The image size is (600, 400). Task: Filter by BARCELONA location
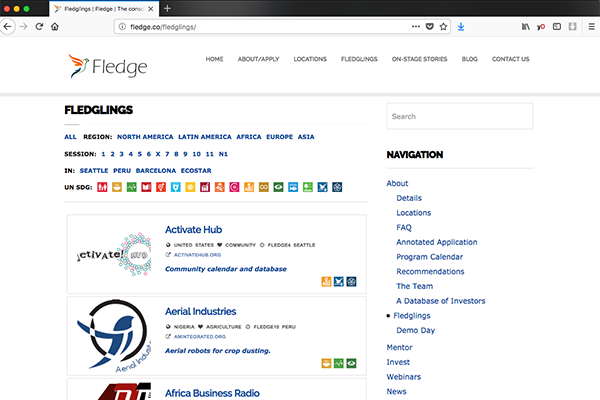156,170
